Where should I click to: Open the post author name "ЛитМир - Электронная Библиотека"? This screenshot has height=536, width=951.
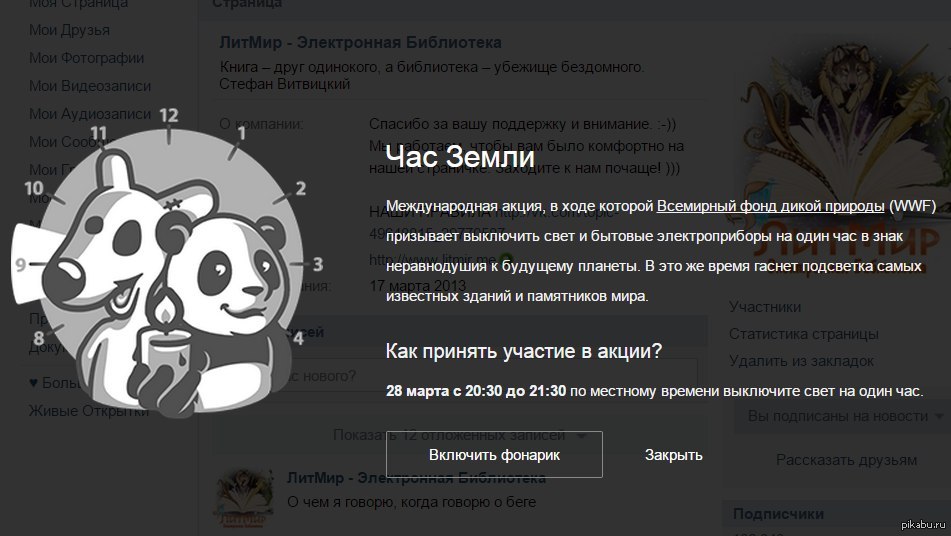(416, 477)
